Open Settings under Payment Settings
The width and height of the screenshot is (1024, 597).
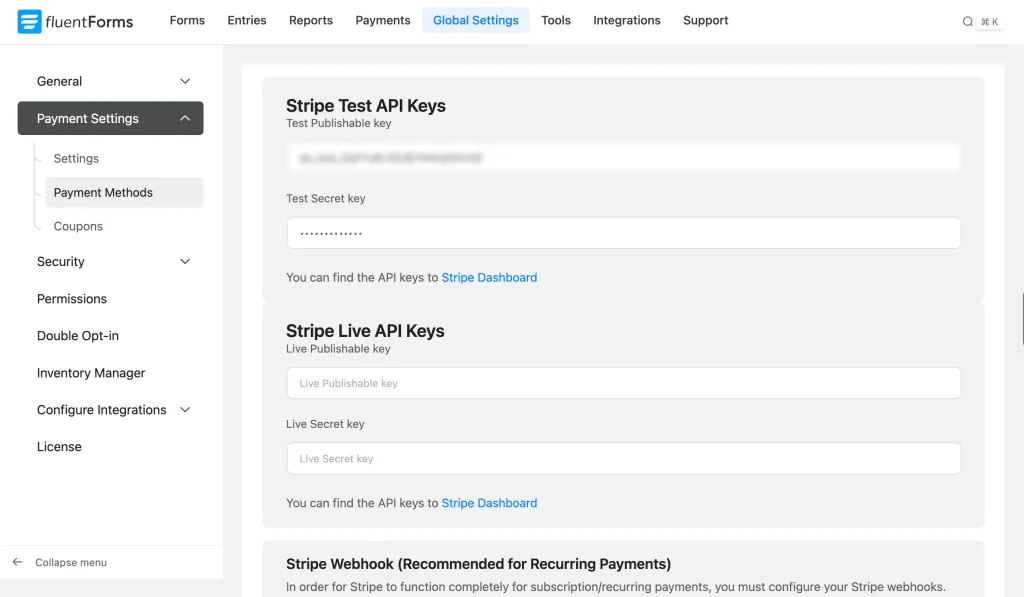tap(76, 159)
